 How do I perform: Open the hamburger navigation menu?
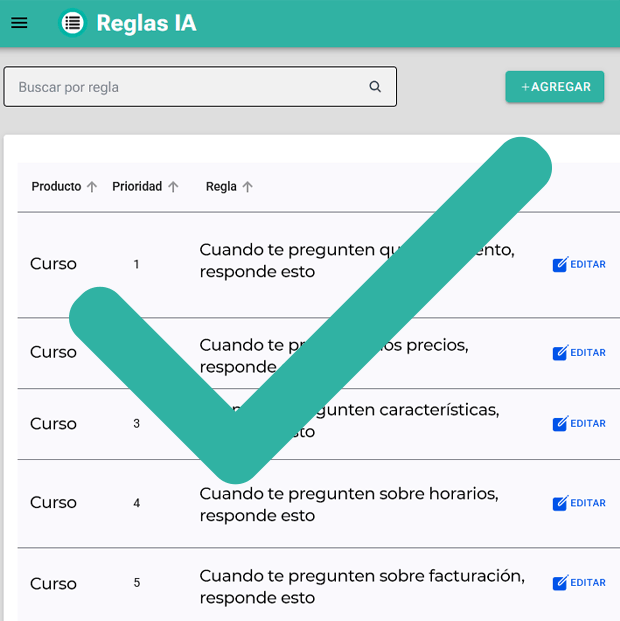(x=19, y=23)
